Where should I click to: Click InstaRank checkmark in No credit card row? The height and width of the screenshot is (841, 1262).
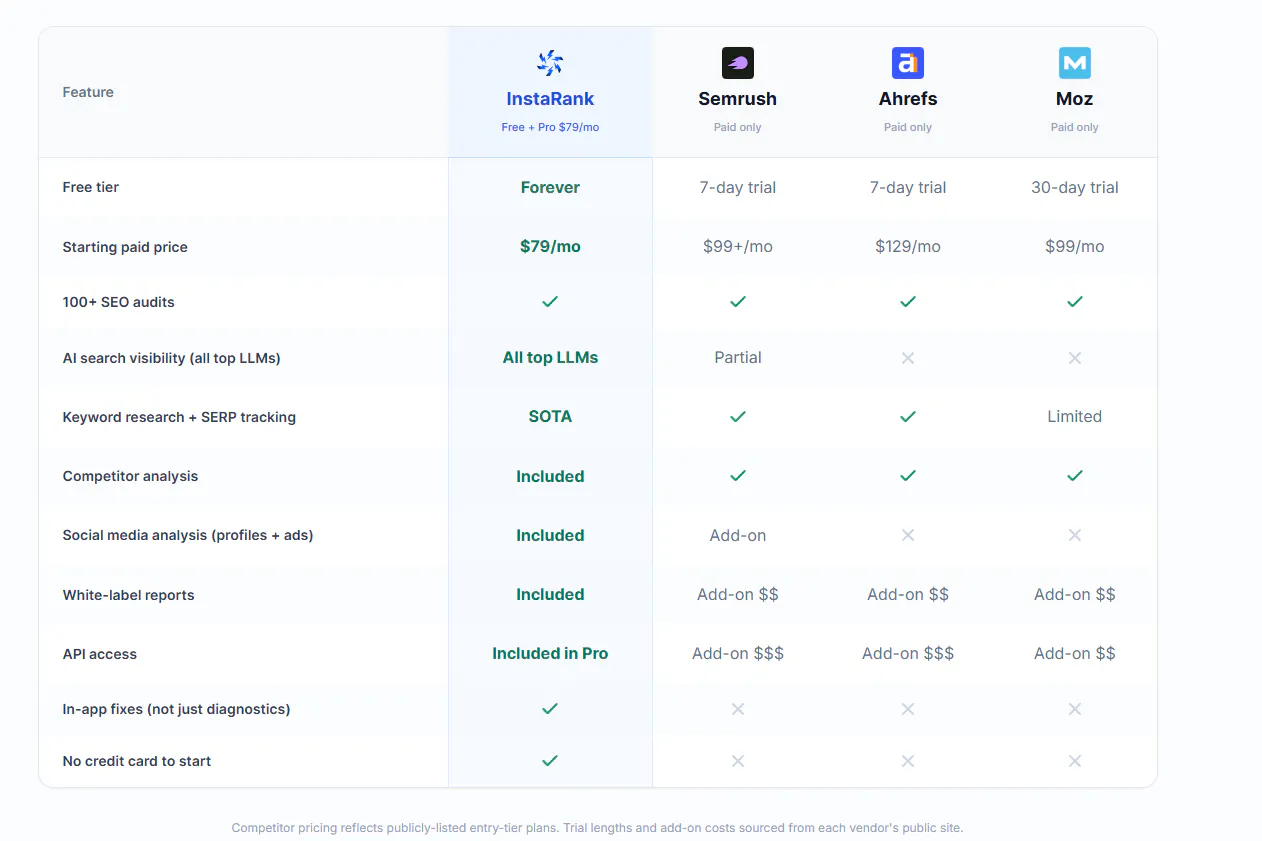click(x=550, y=760)
